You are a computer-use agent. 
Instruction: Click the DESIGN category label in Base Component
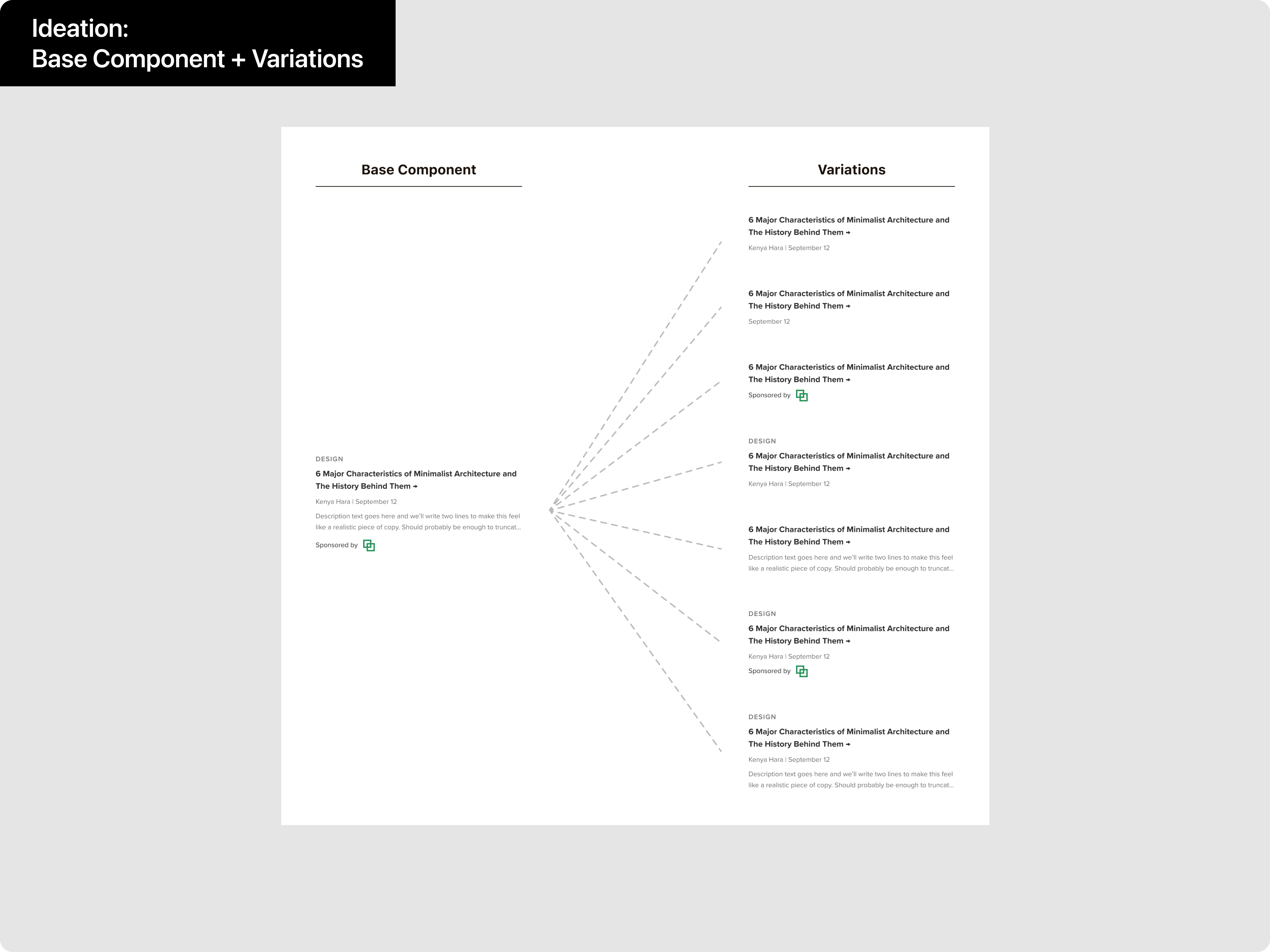(x=329, y=459)
